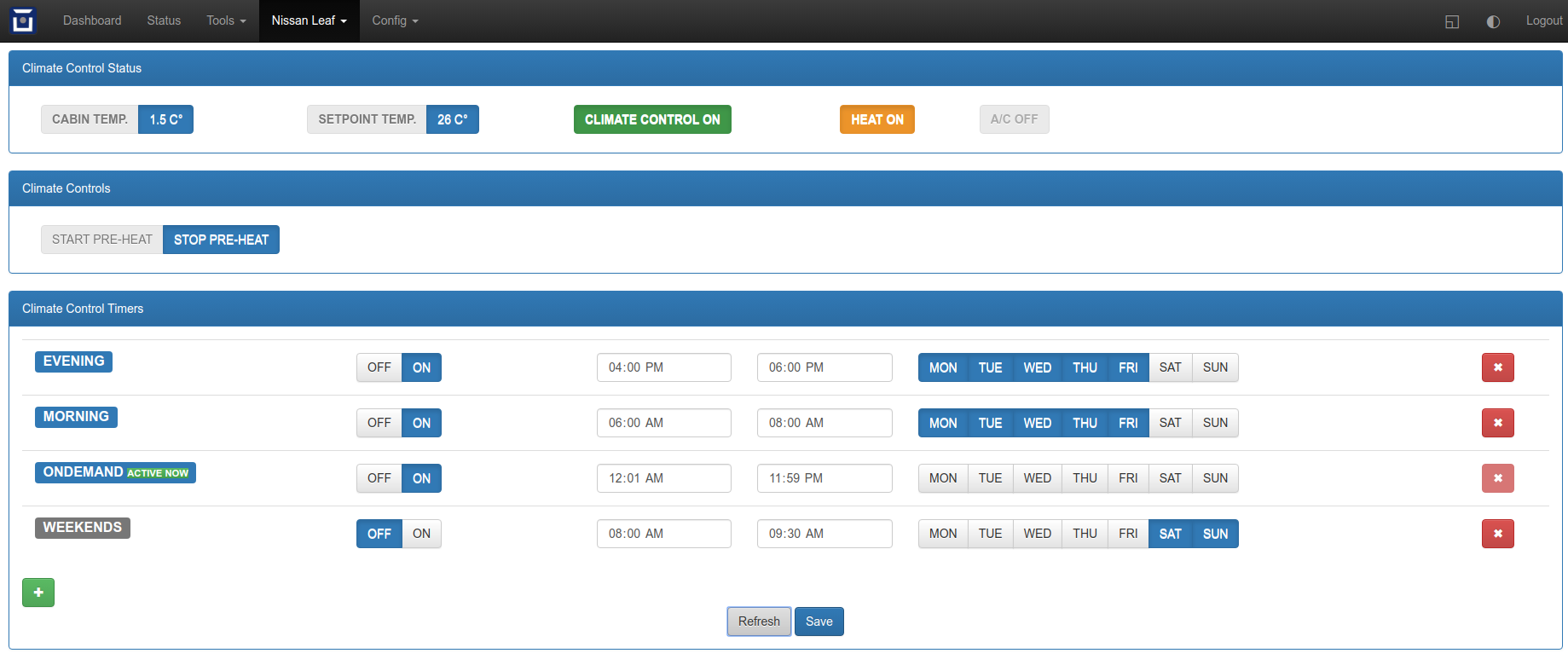Turn the WEEKENDS timer ON
The width and height of the screenshot is (1568, 659).
click(421, 534)
